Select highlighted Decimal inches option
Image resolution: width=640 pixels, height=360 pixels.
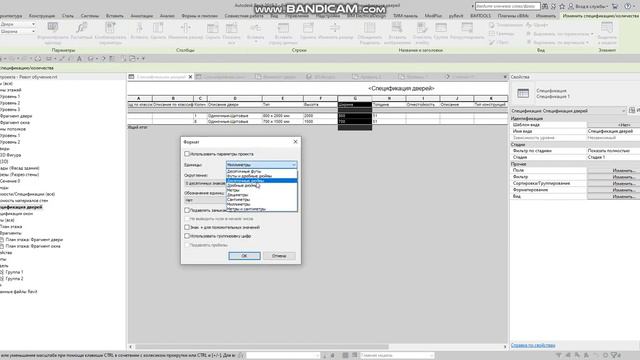(x=262, y=180)
